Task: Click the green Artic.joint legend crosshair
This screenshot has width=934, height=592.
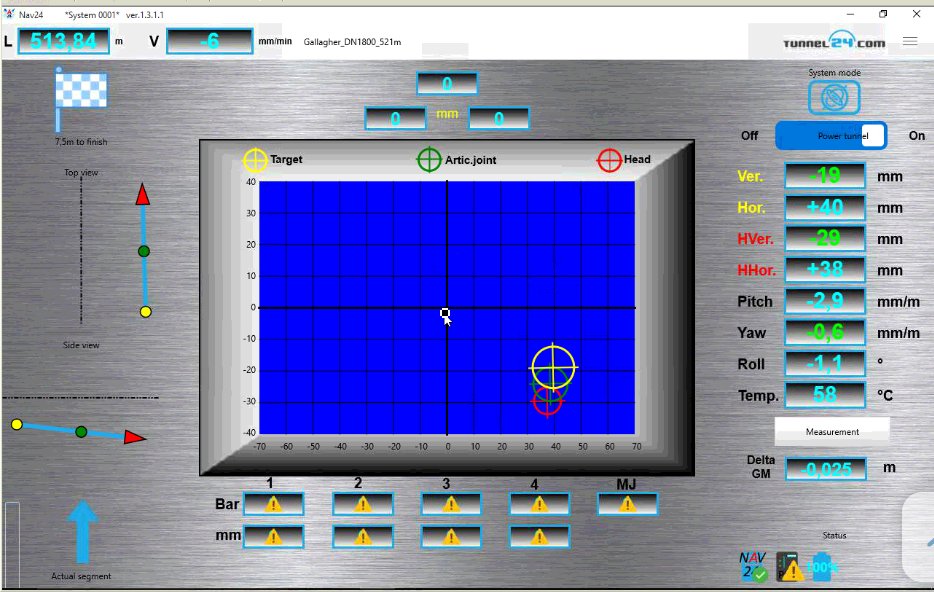Action: 429,160
